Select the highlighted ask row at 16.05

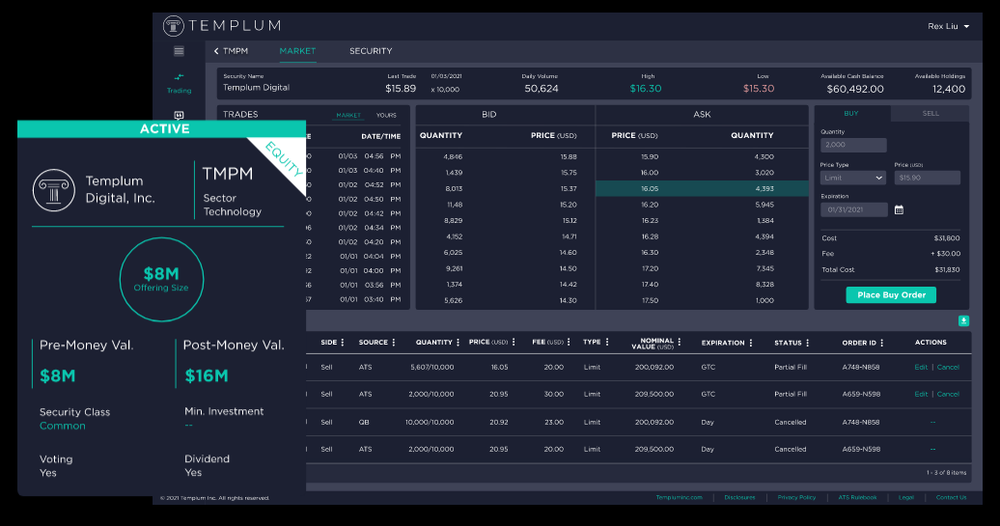coord(702,189)
